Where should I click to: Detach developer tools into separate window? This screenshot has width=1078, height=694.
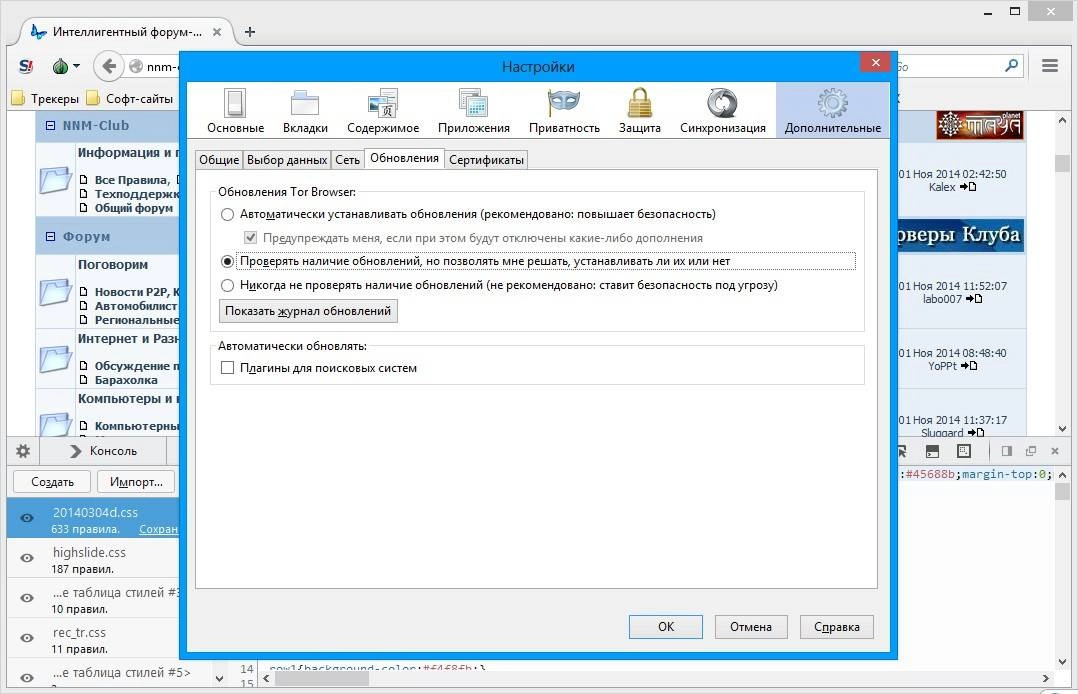pos(1031,451)
